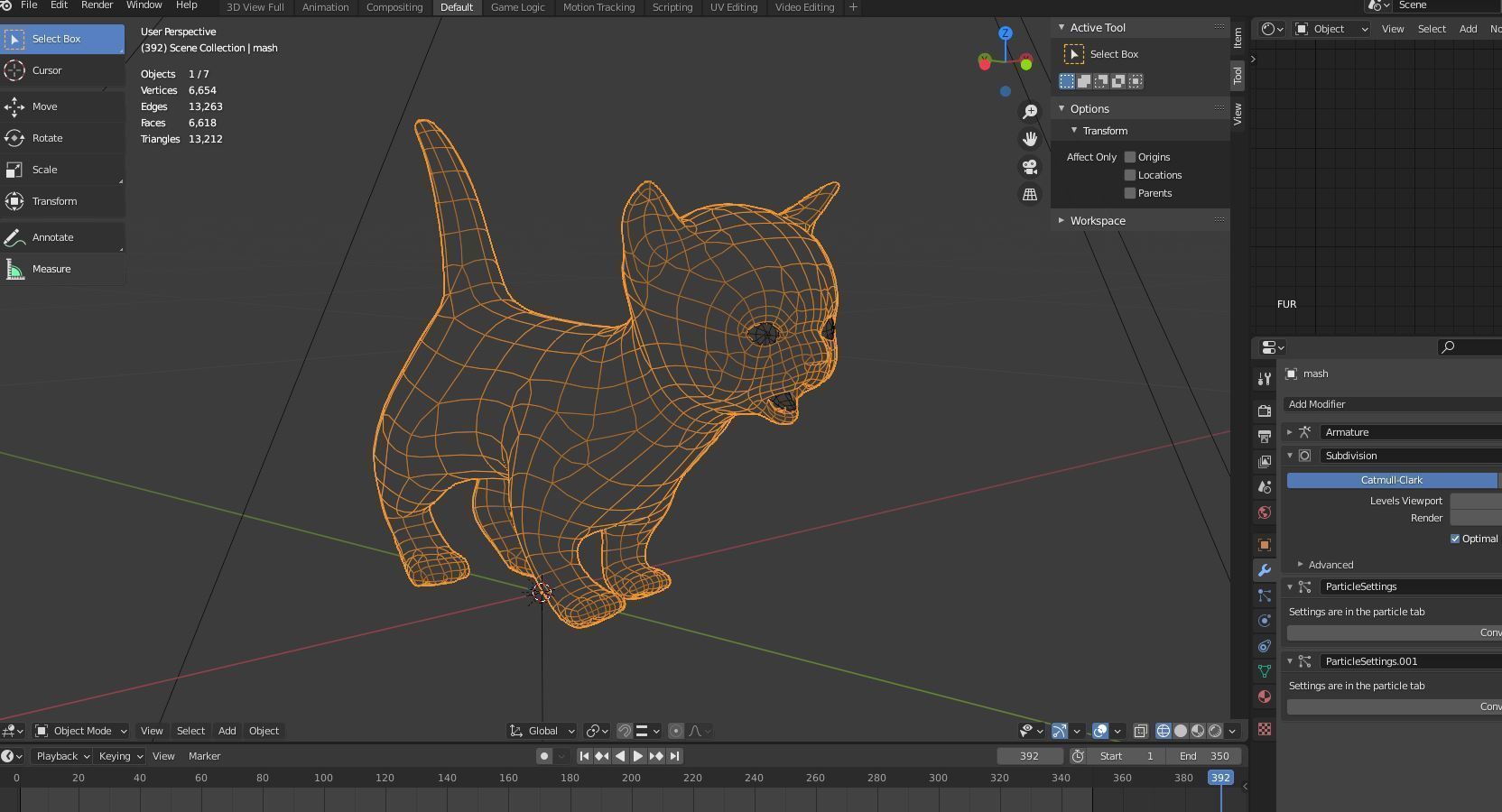Enable Affect Only Parents checkbox
The height and width of the screenshot is (812, 1502).
1129,193
